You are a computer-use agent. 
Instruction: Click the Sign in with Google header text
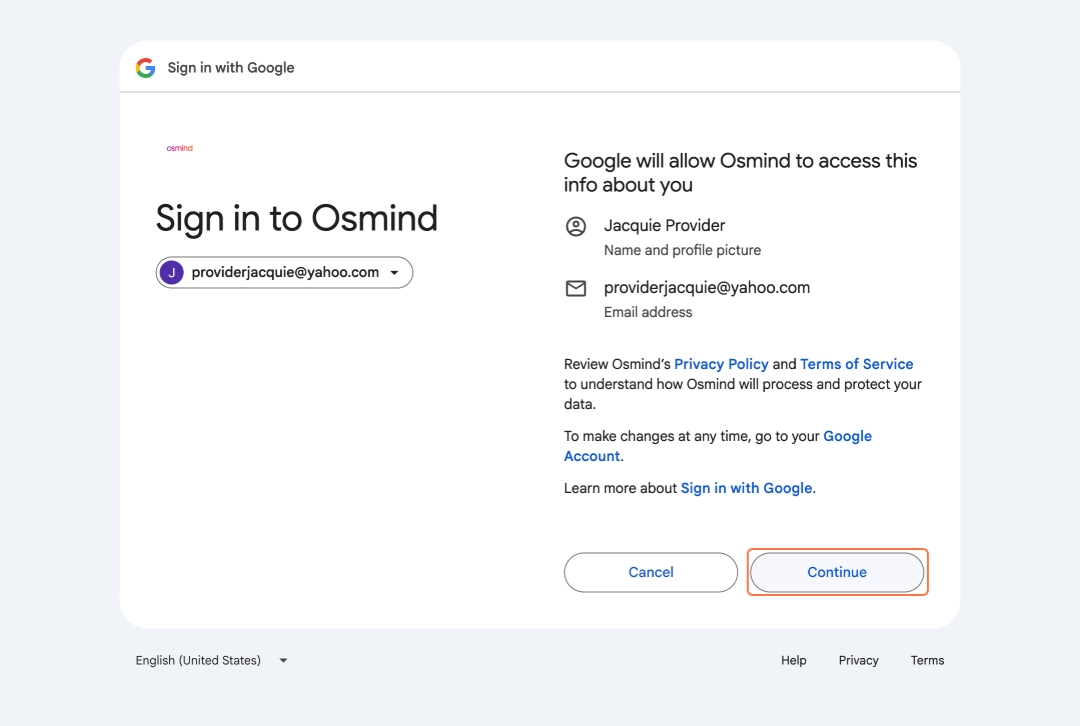click(x=231, y=68)
